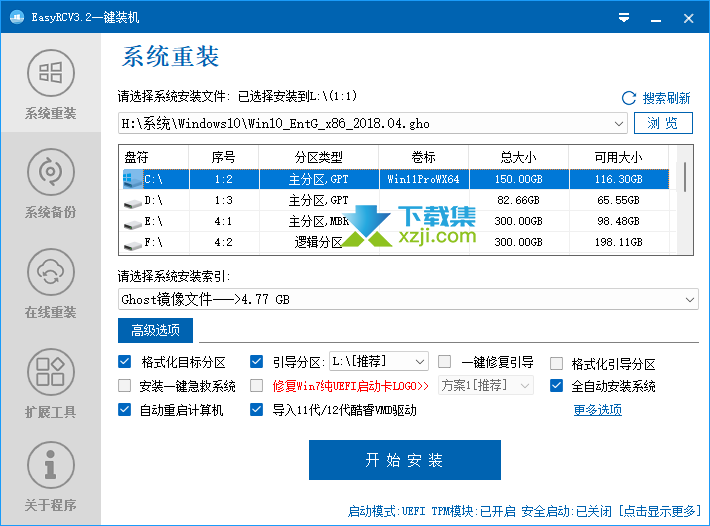Toggle 格式化目标分区 checkbox

coord(125,361)
